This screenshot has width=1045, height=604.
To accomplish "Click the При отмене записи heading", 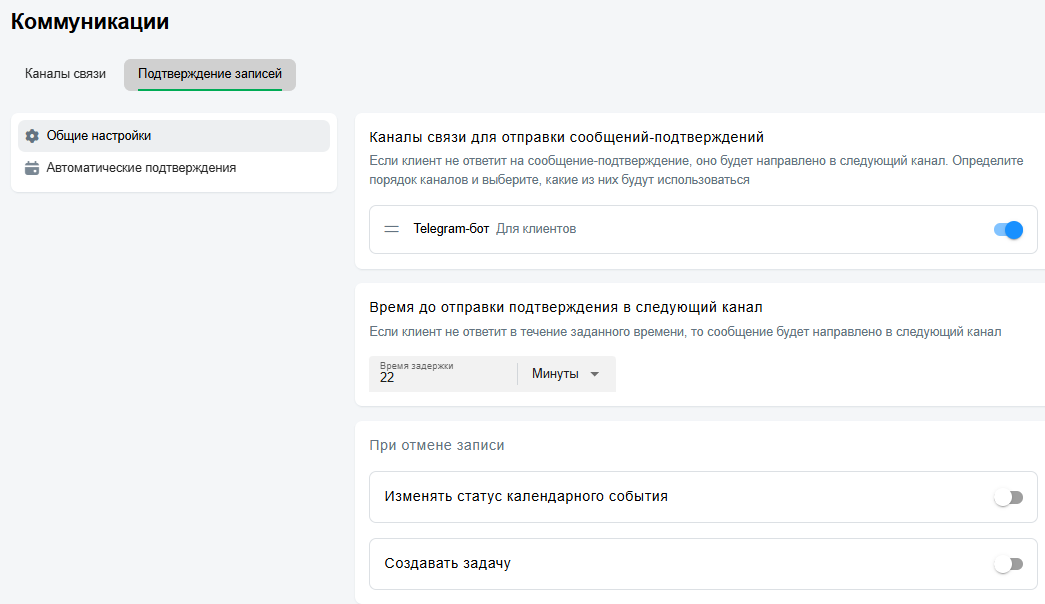I will (x=437, y=445).
